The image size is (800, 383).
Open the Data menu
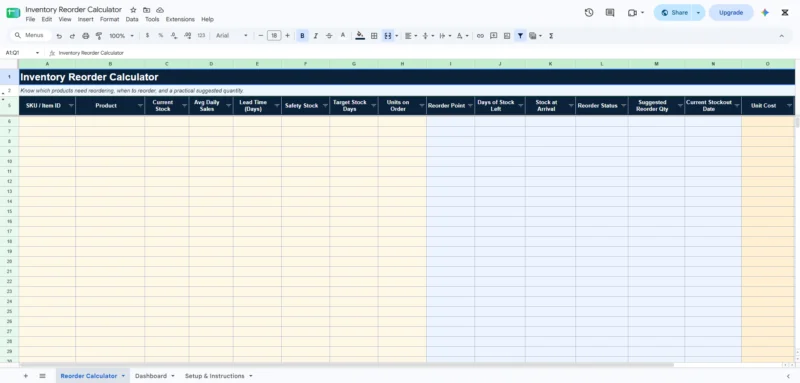coord(132,19)
